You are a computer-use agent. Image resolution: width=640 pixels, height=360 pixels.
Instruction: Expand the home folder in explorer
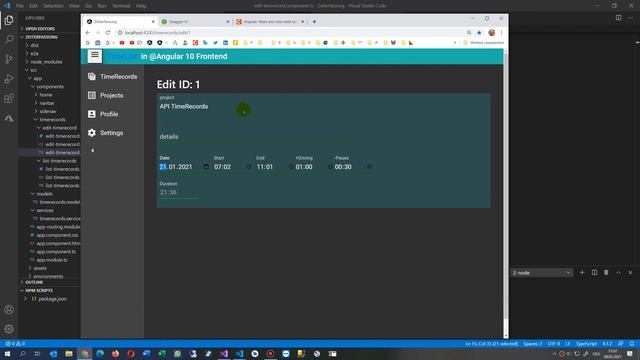(46, 95)
